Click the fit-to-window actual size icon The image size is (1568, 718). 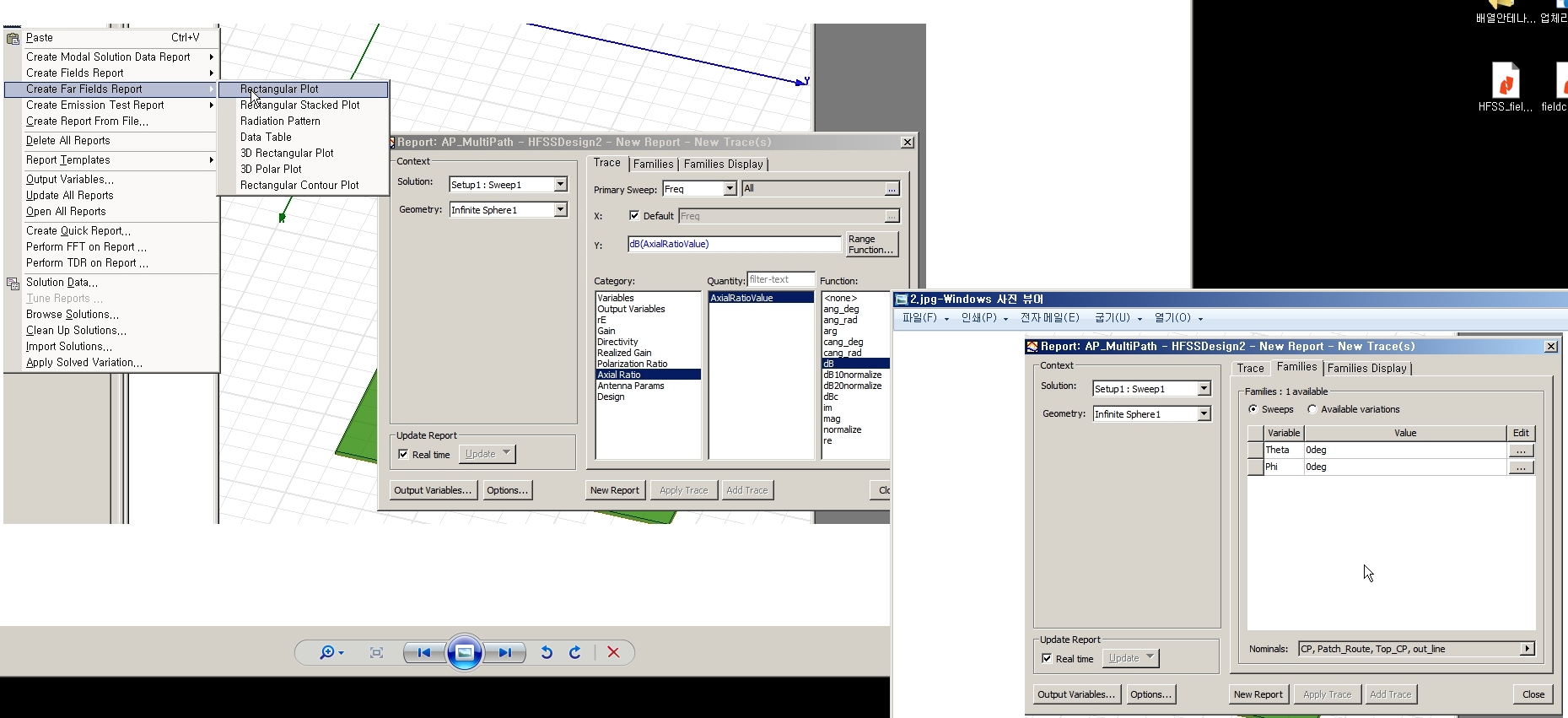[376, 652]
